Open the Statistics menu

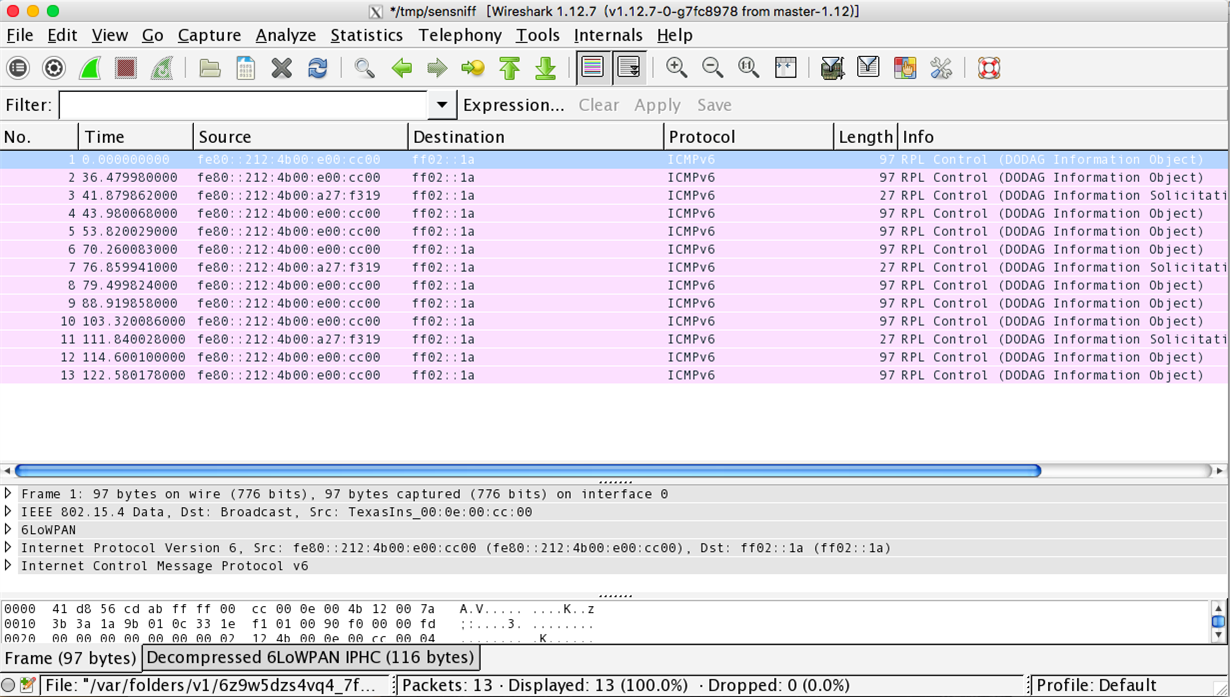[367, 35]
